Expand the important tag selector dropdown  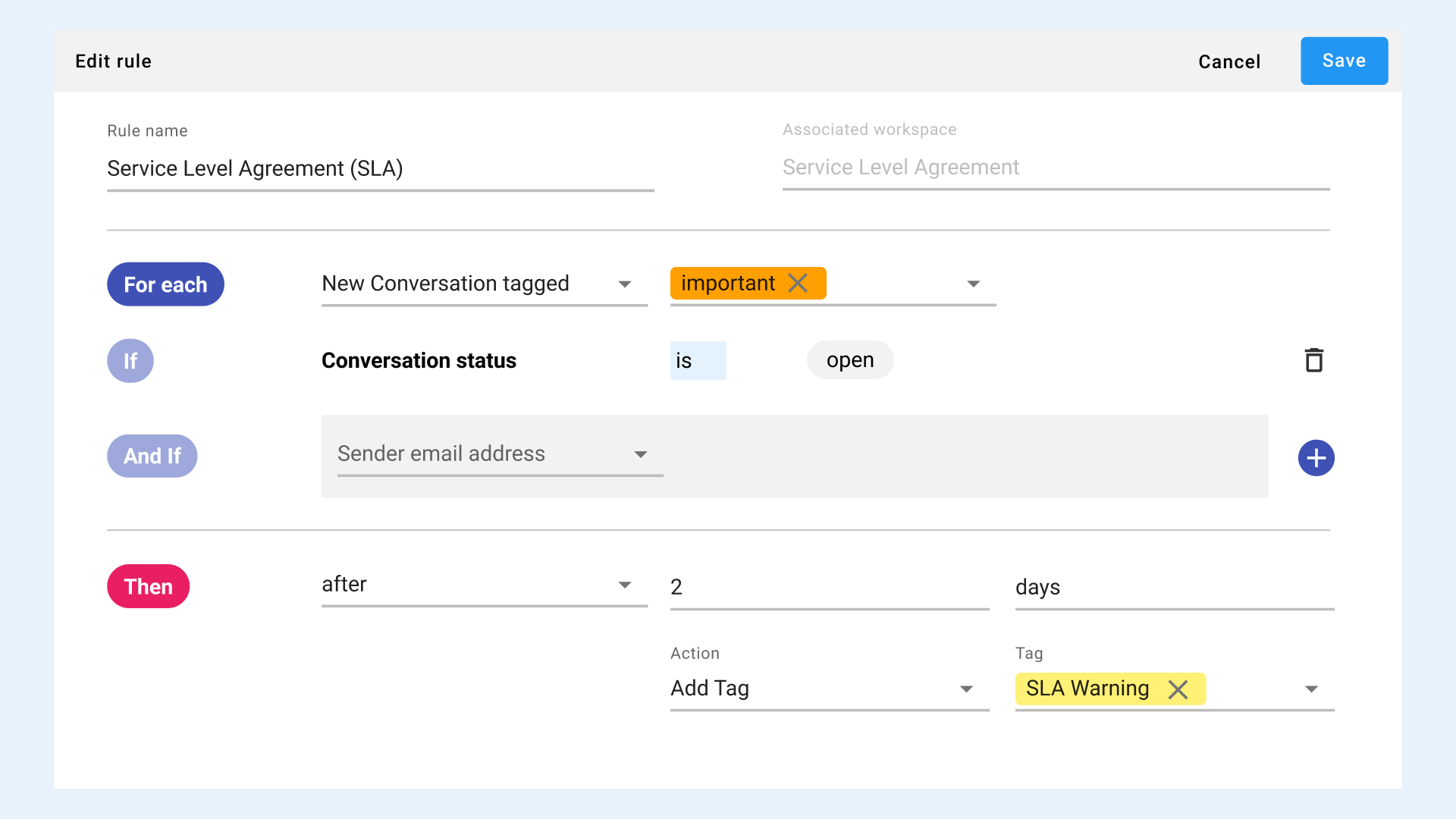click(x=973, y=284)
